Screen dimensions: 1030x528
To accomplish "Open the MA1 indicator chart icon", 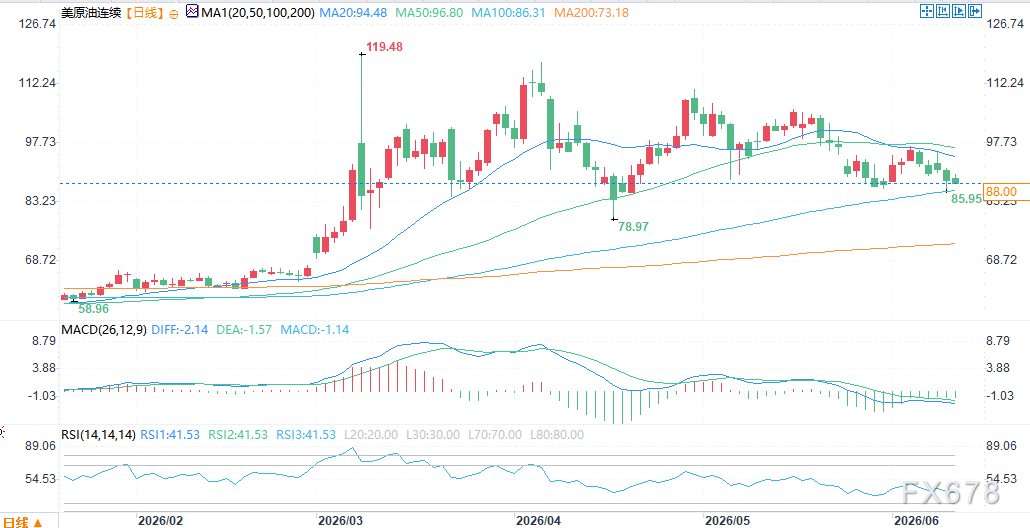I will coord(192,11).
